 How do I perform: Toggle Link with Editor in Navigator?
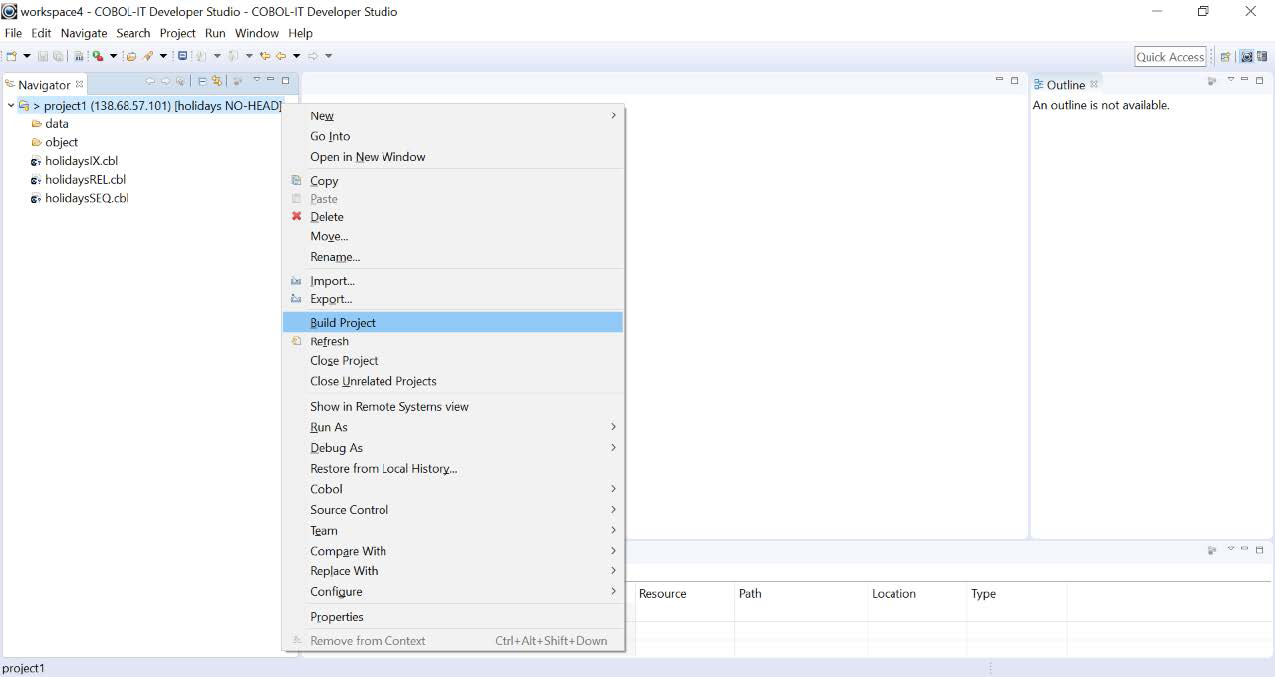(x=216, y=81)
